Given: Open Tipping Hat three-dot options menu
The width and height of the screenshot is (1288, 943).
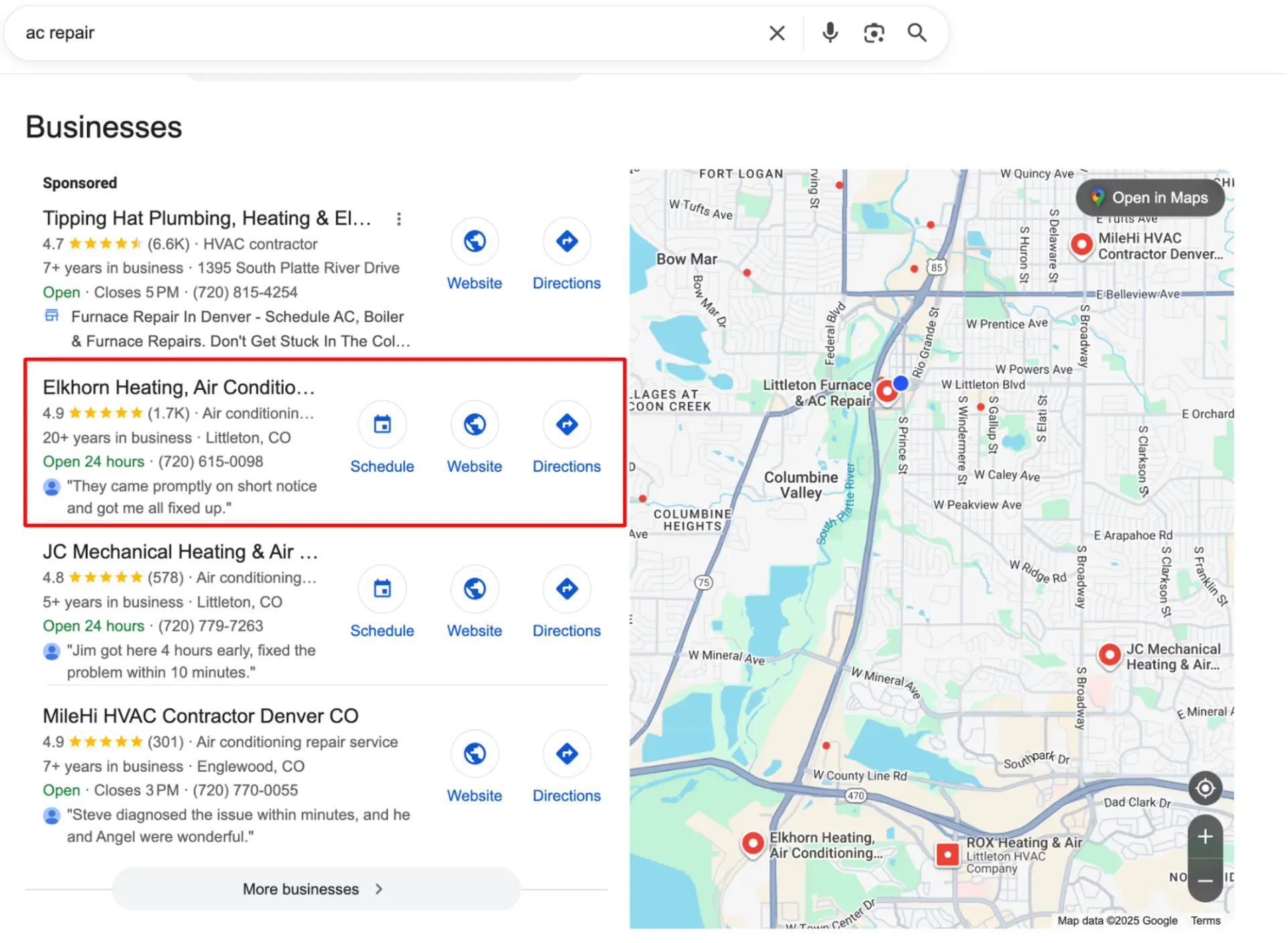Looking at the screenshot, I should click(398, 219).
